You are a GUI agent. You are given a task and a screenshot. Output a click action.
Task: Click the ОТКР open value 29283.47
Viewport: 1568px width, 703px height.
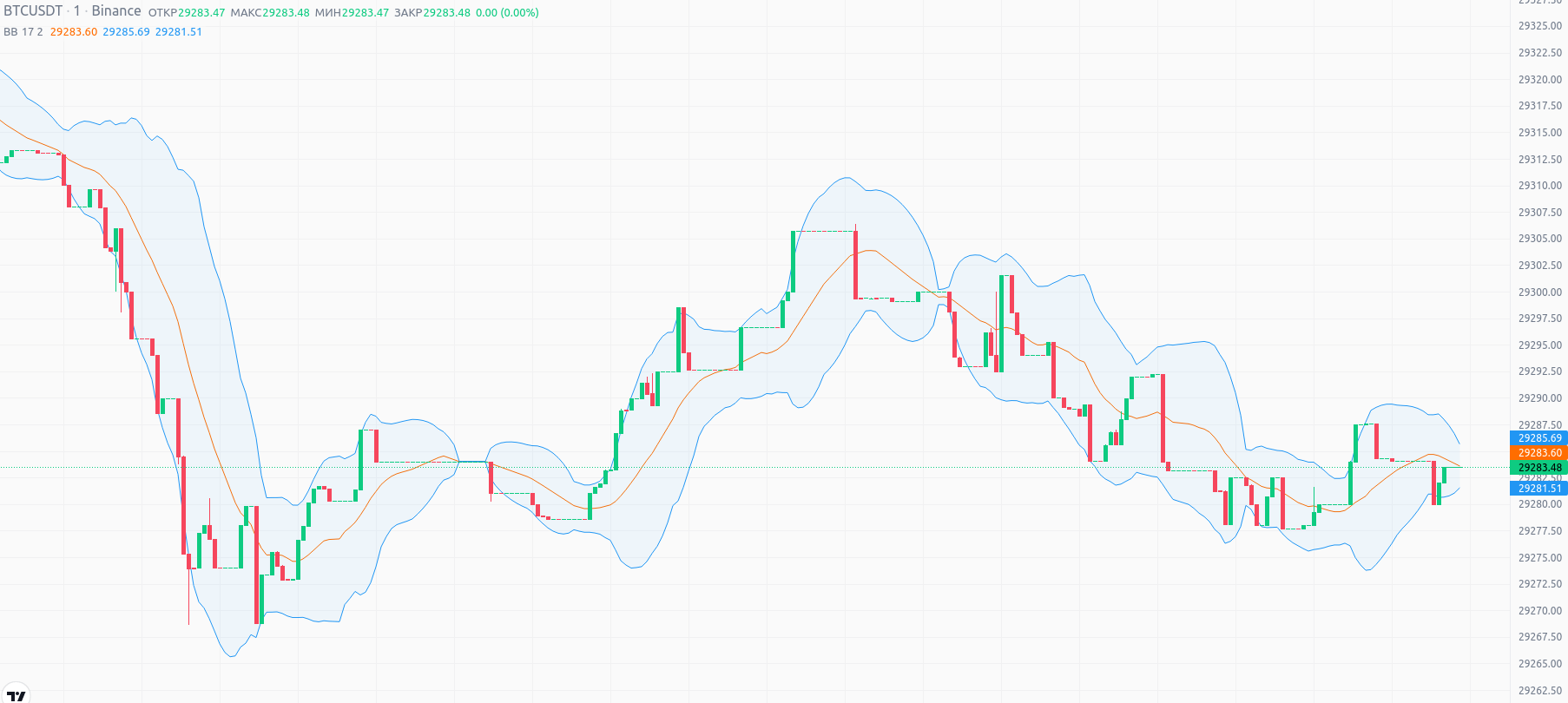(x=201, y=13)
